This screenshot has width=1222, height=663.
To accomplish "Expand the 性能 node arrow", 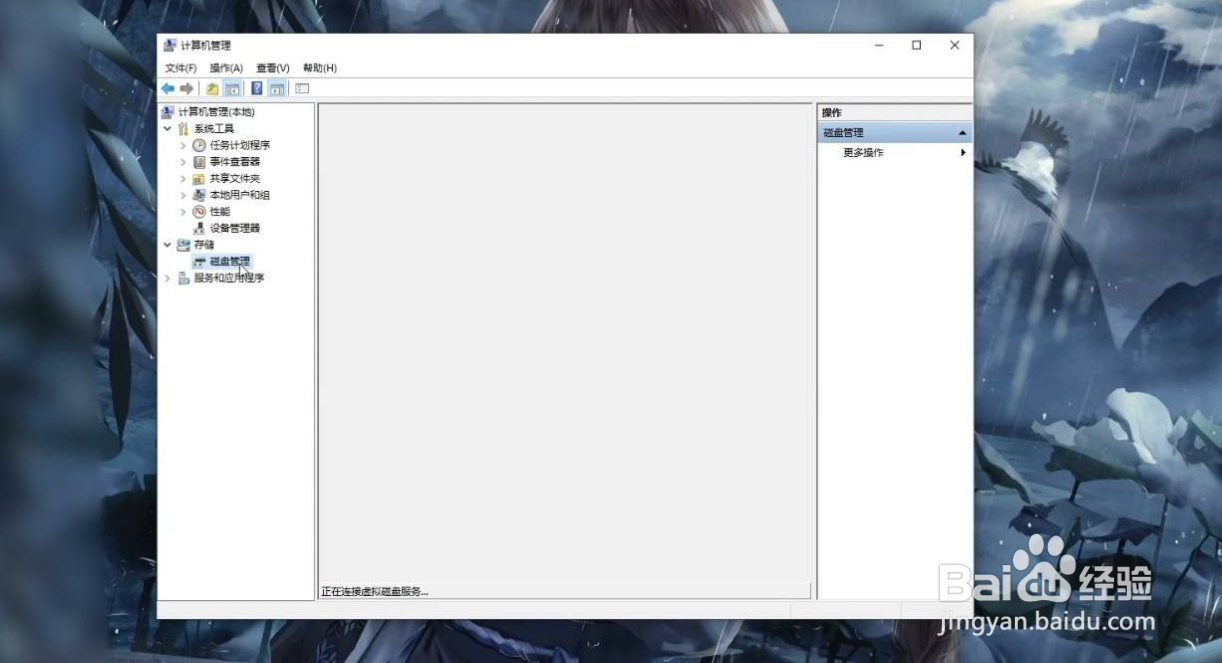I will 183,212.
